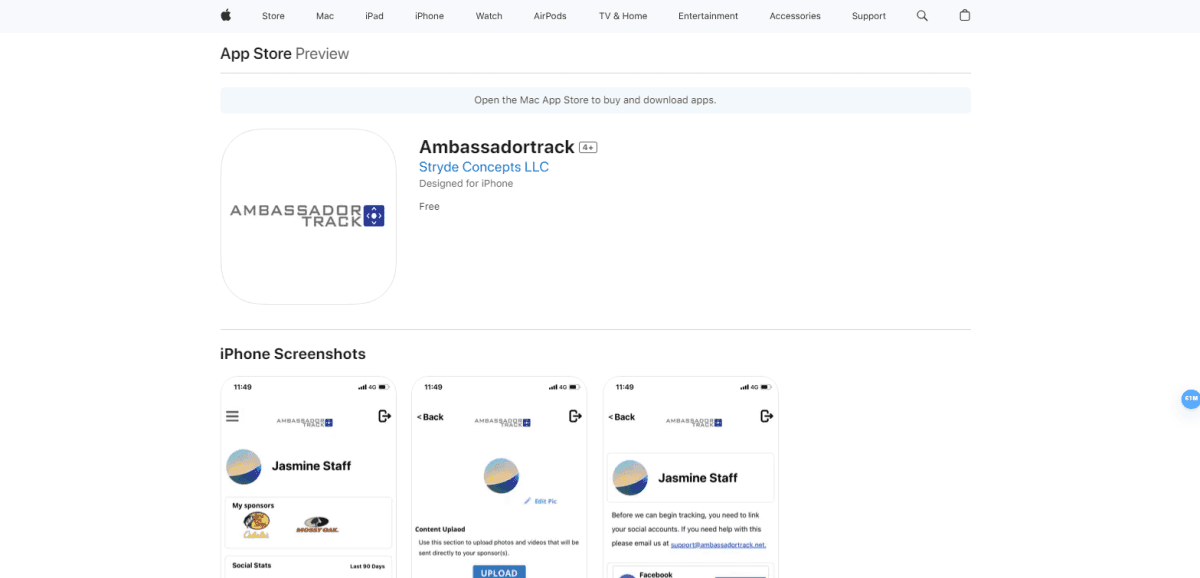Click 'Last 90 Days' label in Social Stats

point(367,566)
